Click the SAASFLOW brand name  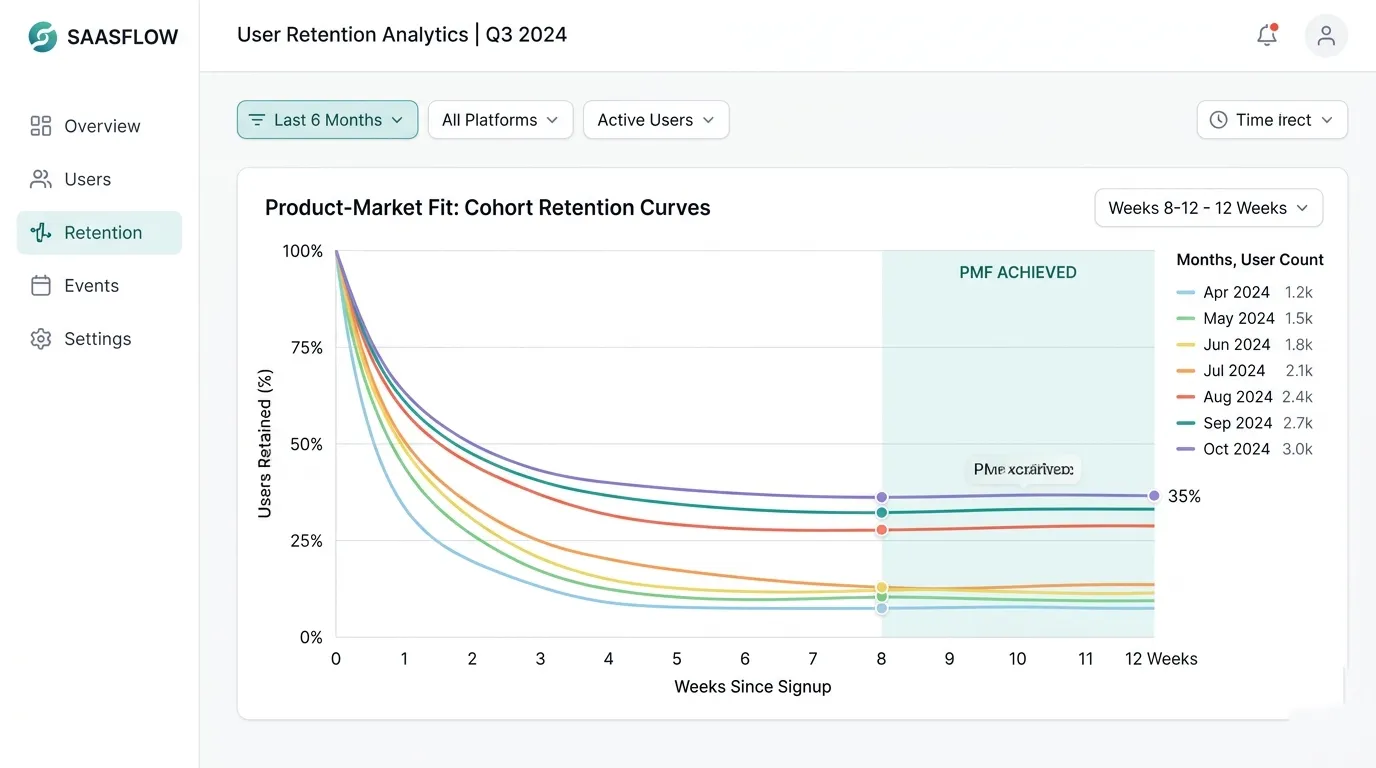click(x=122, y=37)
